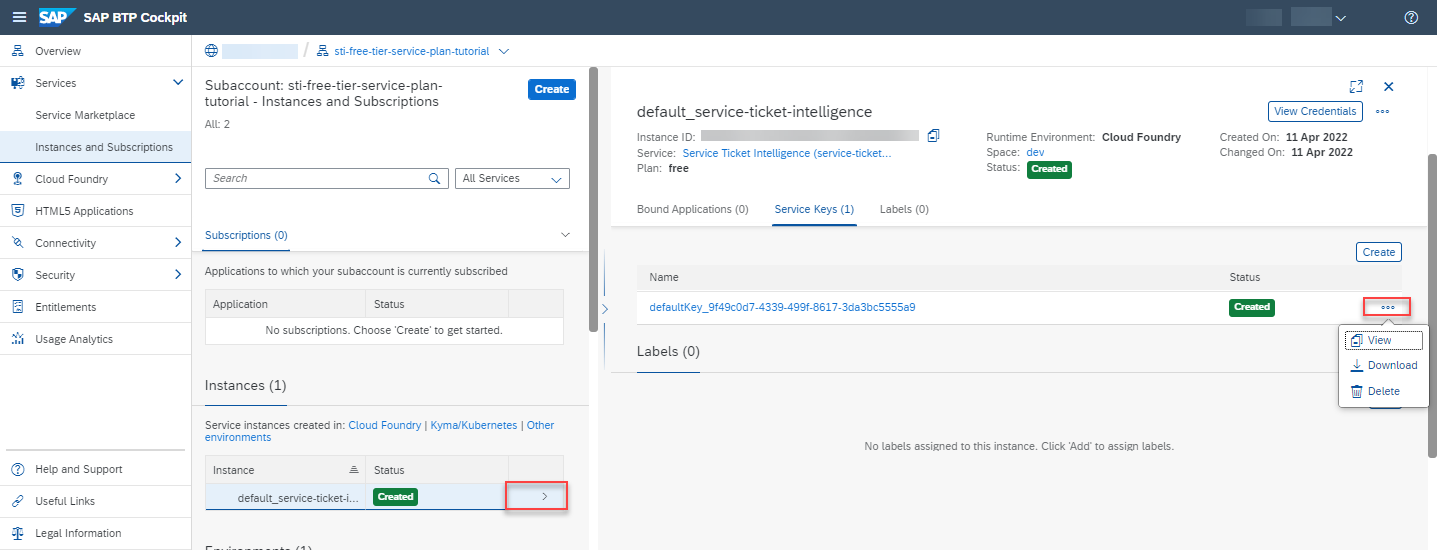Image resolution: width=1437 pixels, height=550 pixels.
Task: Click the search magnifier icon
Action: (435, 178)
